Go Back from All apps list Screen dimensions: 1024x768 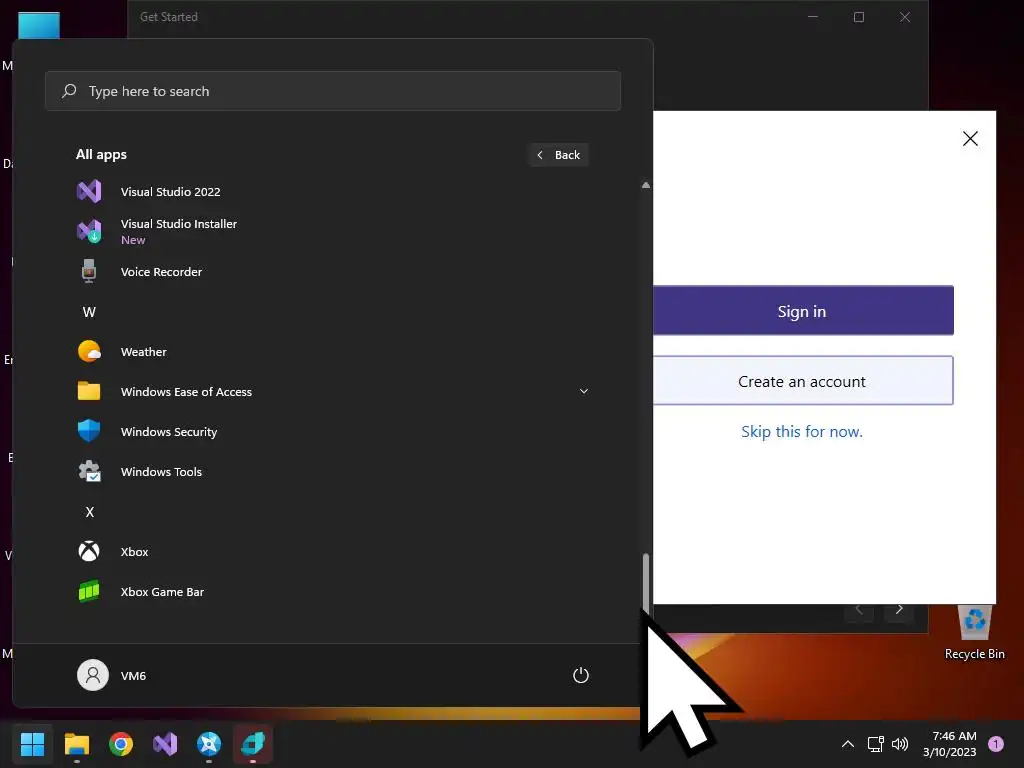[x=559, y=155]
